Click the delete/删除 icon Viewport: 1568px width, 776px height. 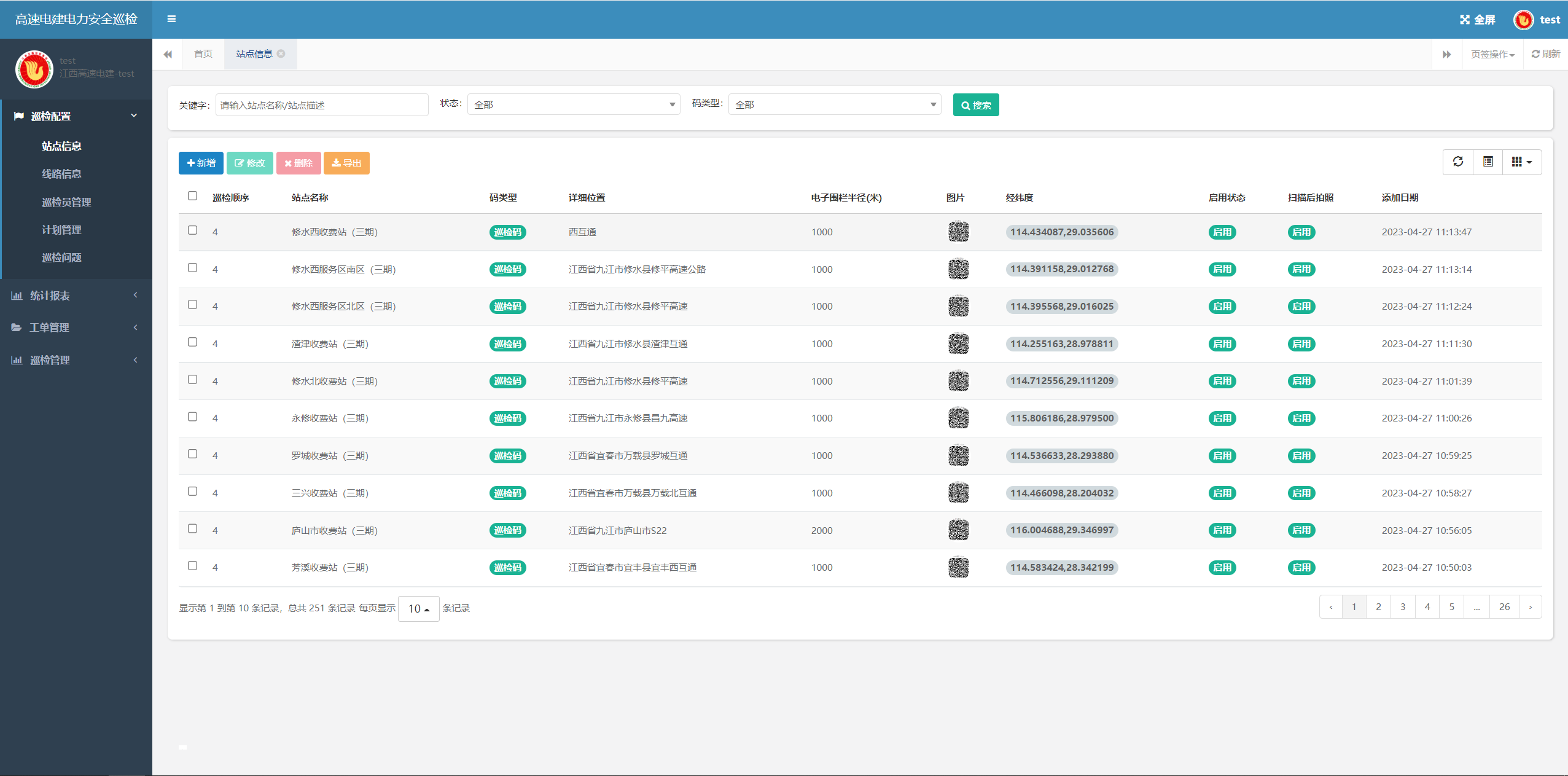[298, 162]
